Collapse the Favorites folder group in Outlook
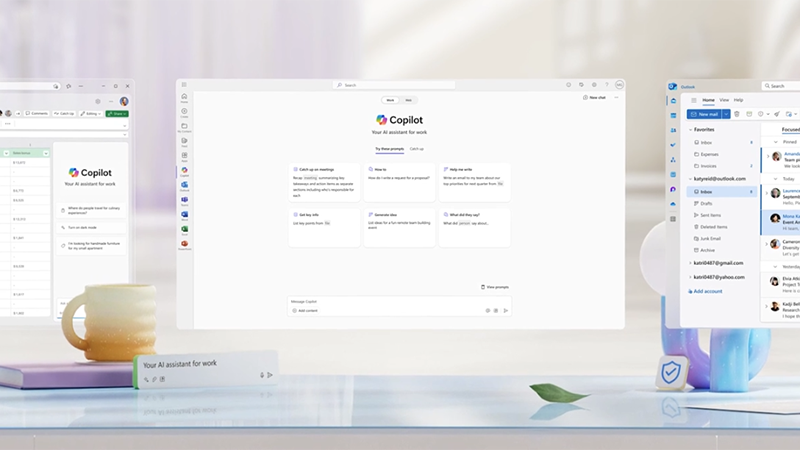800x450 pixels. (x=690, y=130)
